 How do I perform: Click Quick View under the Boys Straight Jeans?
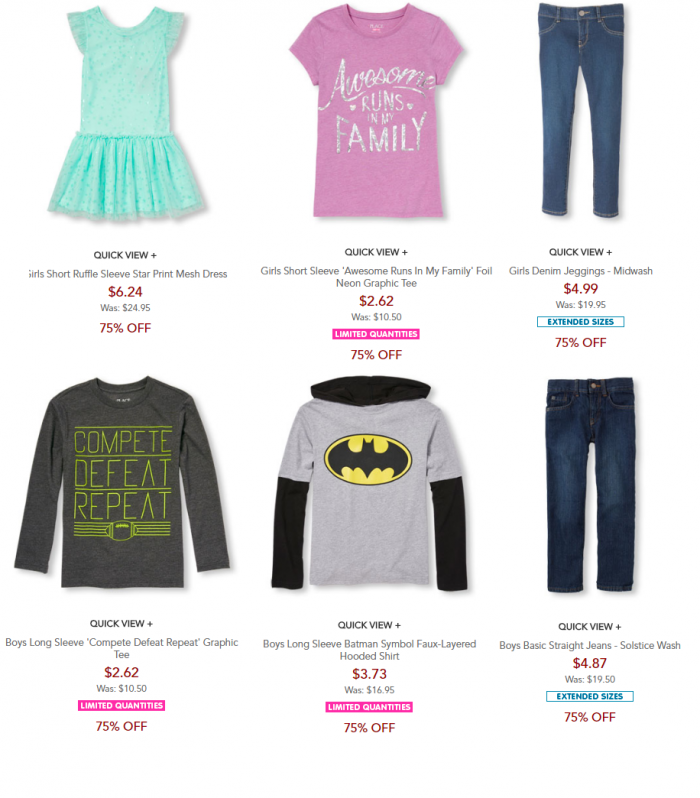tap(590, 626)
